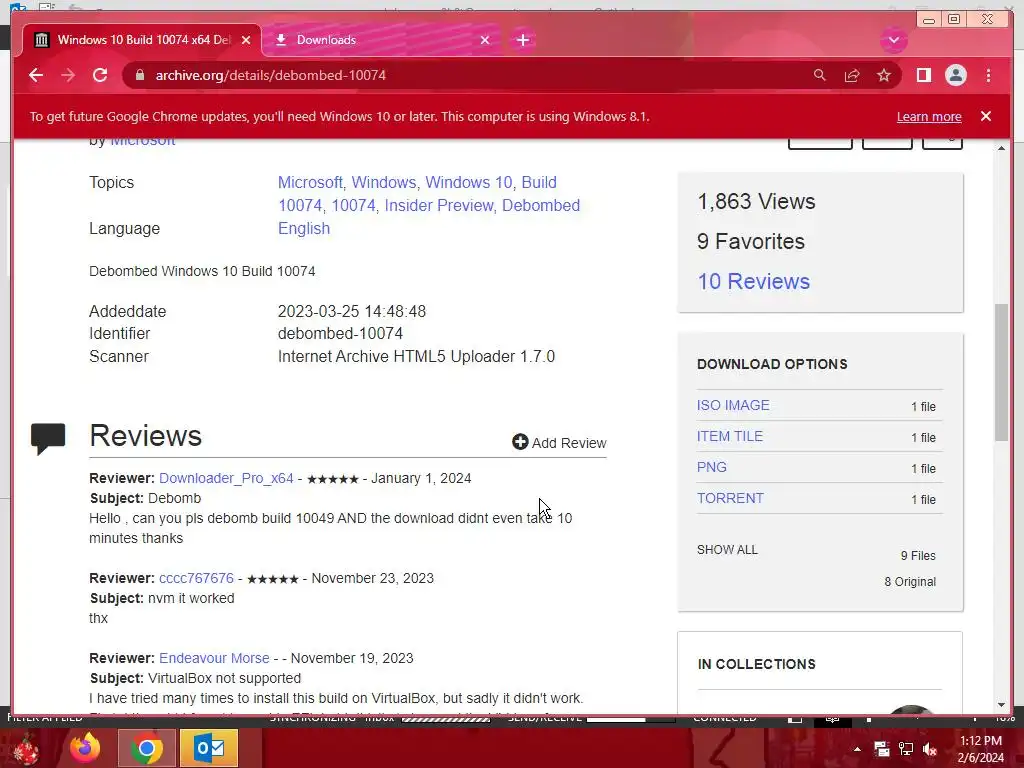Image resolution: width=1024 pixels, height=768 pixels.
Task: Go back to the previous page
Action: (x=36, y=75)
